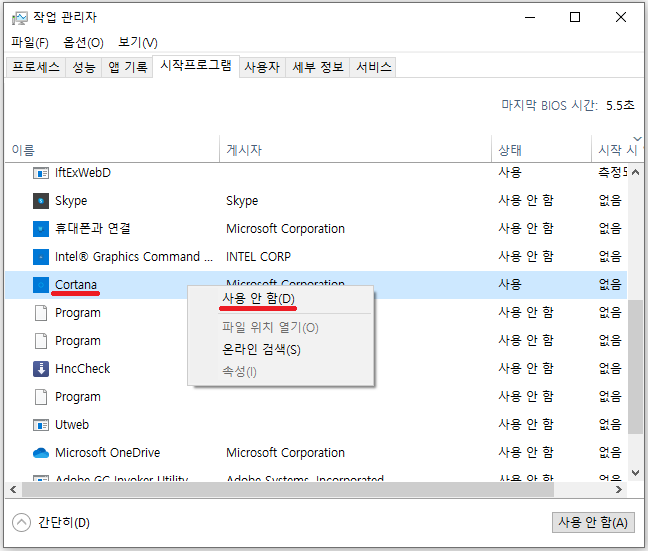Sort by the 게시자 column header
This screenshot has width=648, height=551.
click(x=355, y=150)
